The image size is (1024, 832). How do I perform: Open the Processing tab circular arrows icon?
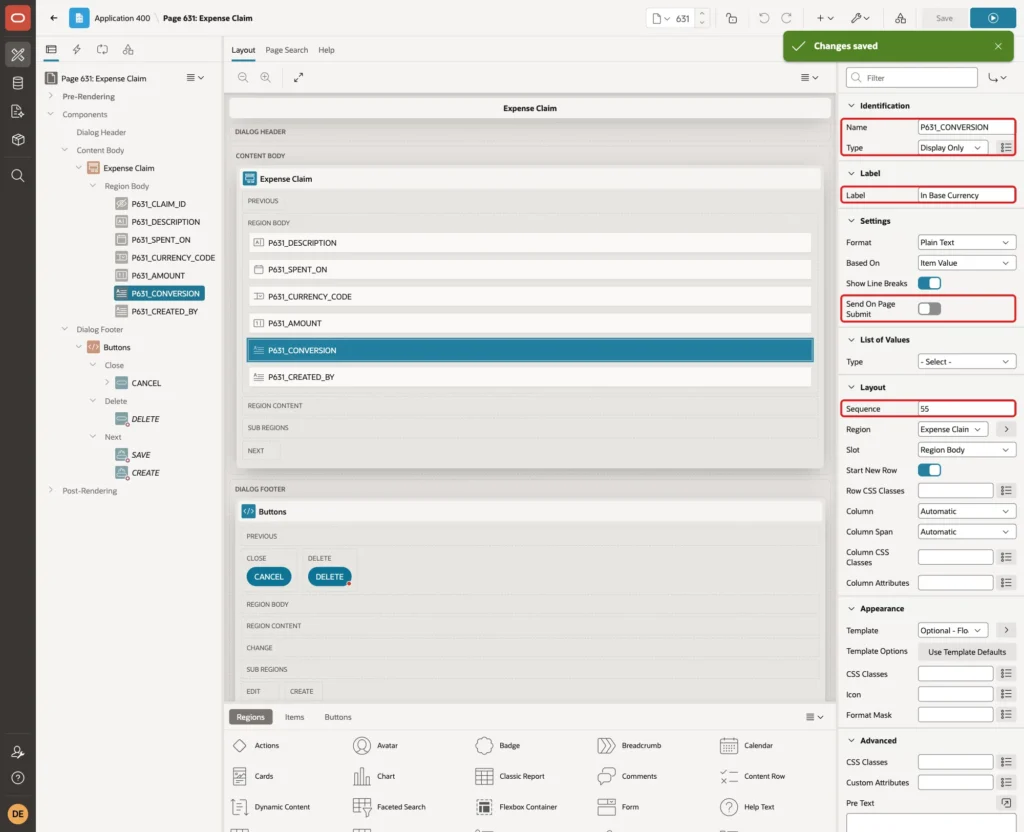pos(103,50)
